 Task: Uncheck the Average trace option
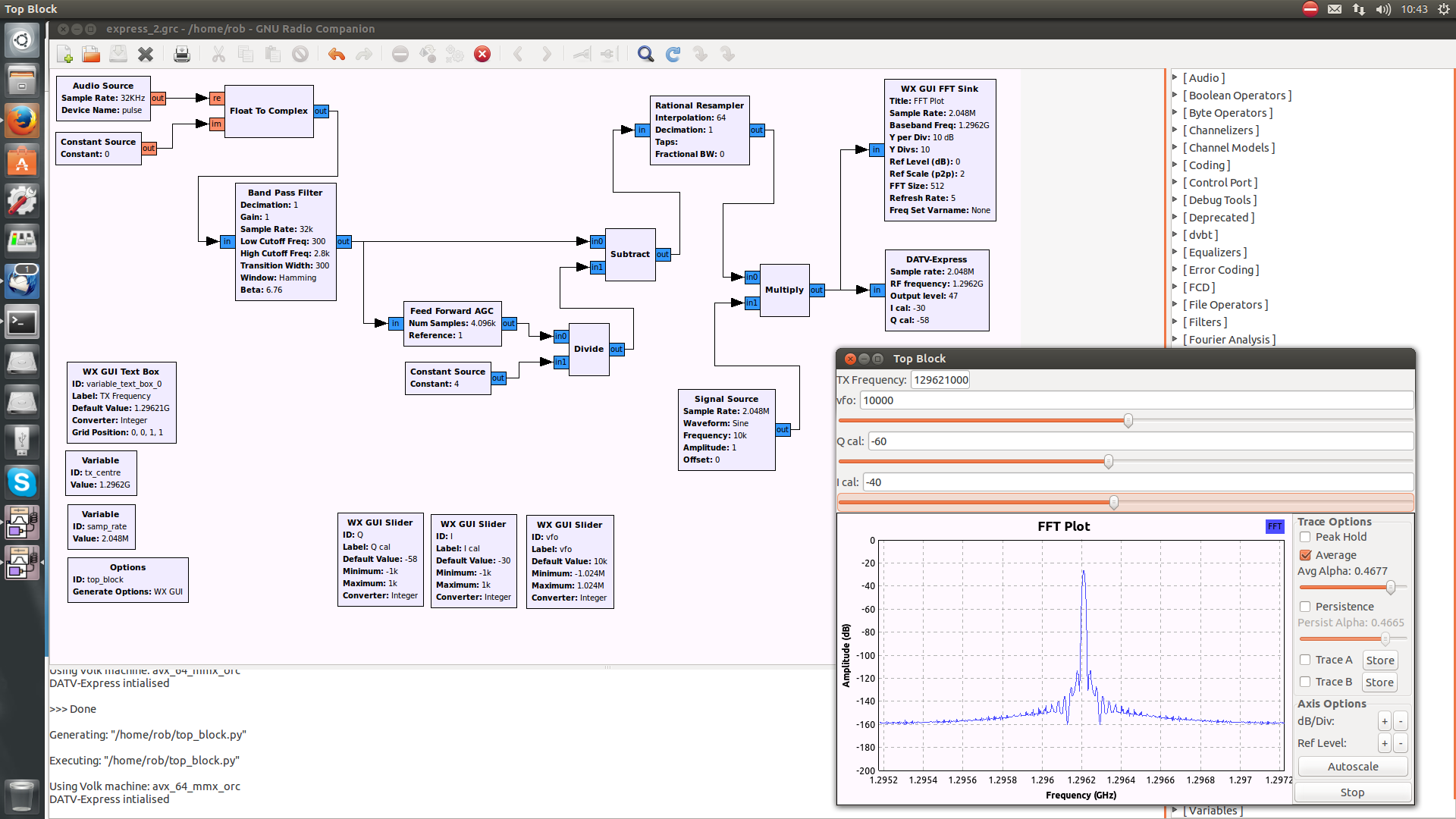(x=1305, y=555)
